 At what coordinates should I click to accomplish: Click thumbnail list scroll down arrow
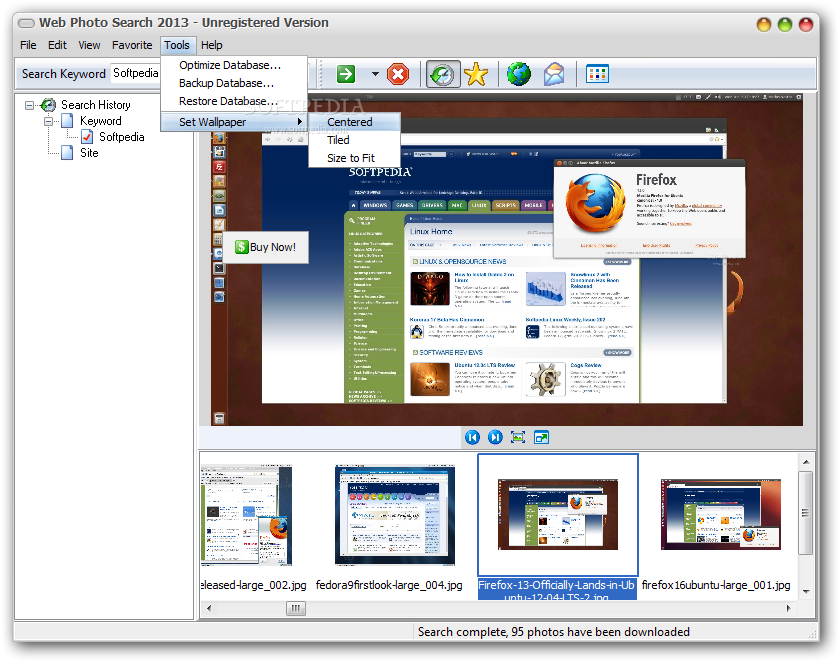[x=806, y=592]
